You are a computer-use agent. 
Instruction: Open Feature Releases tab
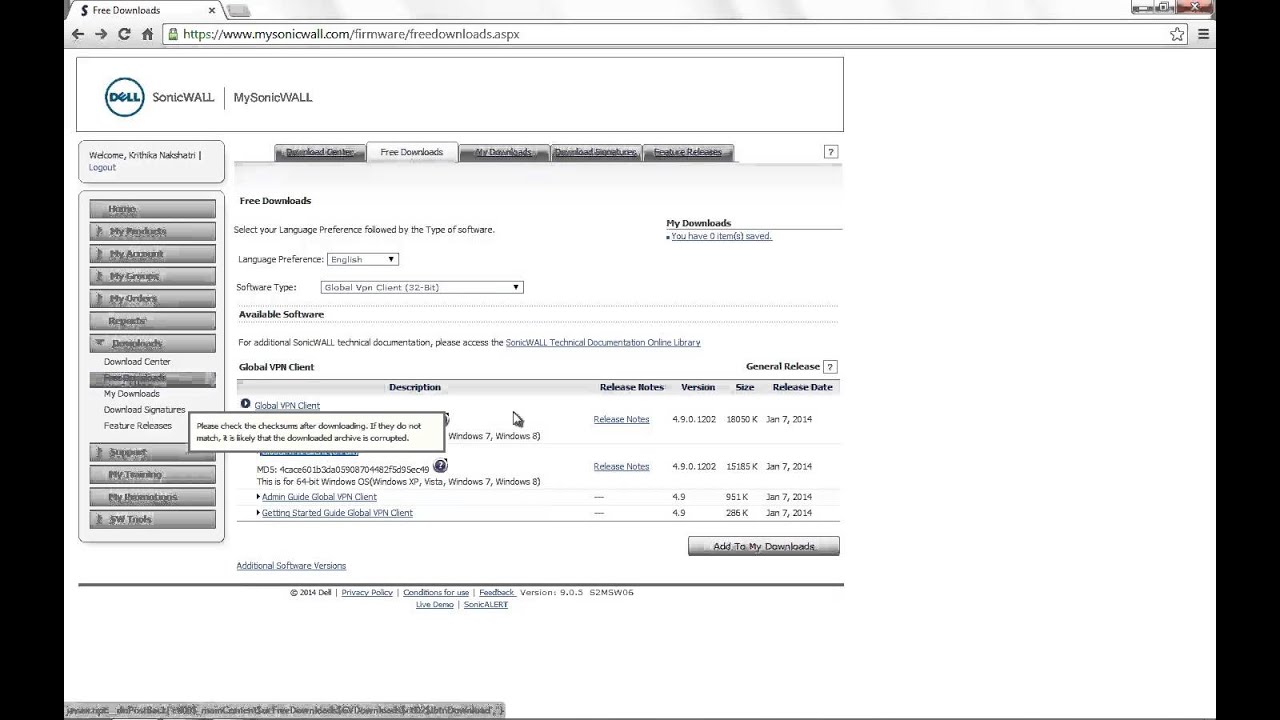click(688, 152)
